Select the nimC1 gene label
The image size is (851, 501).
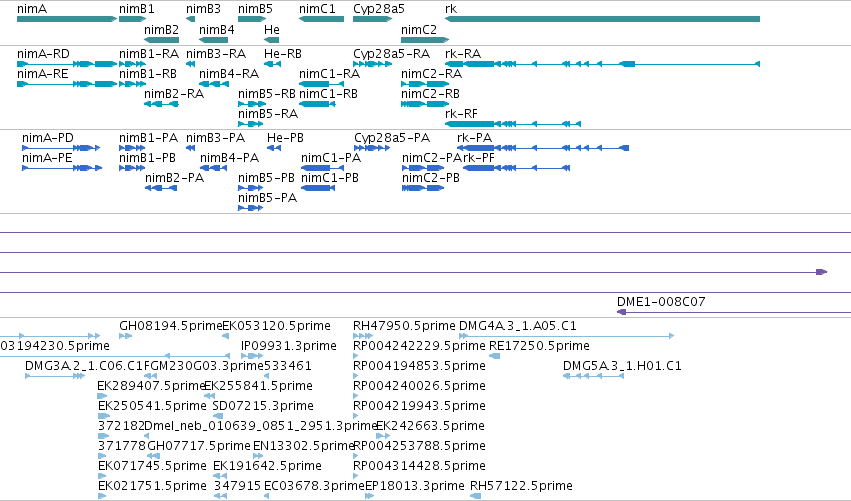pos(317,9)
